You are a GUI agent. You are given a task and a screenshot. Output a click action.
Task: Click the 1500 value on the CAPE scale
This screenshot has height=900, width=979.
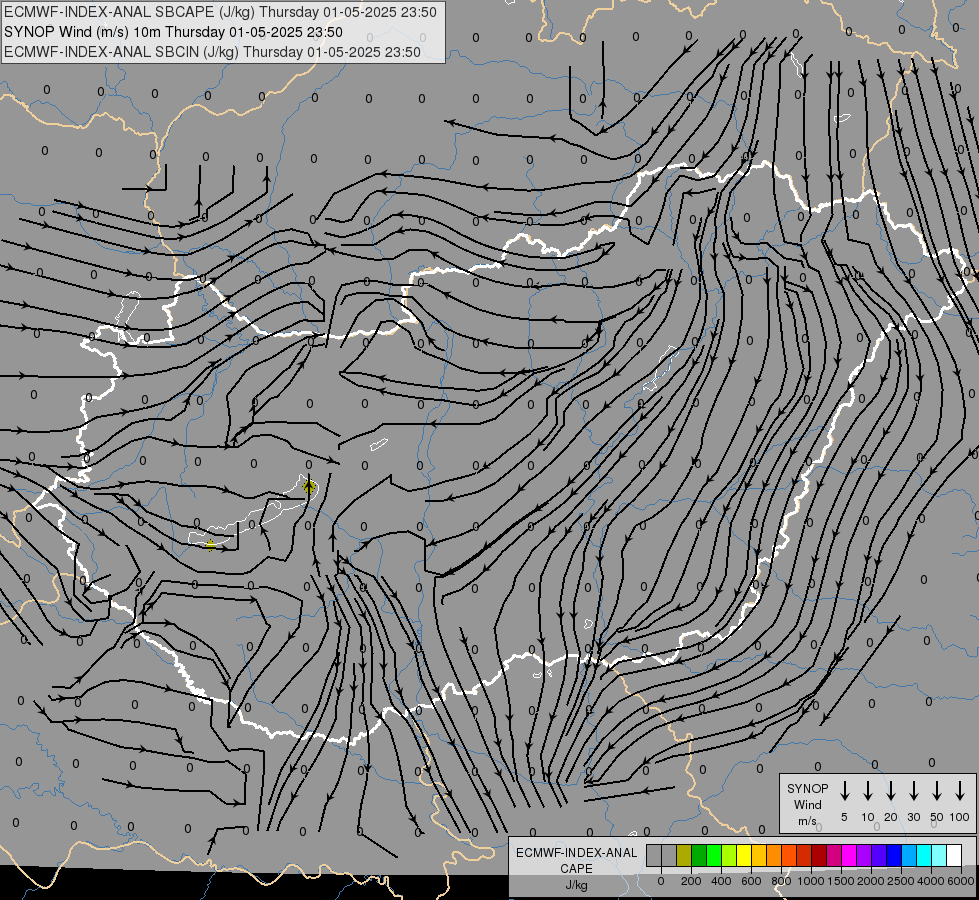[841, 881]
